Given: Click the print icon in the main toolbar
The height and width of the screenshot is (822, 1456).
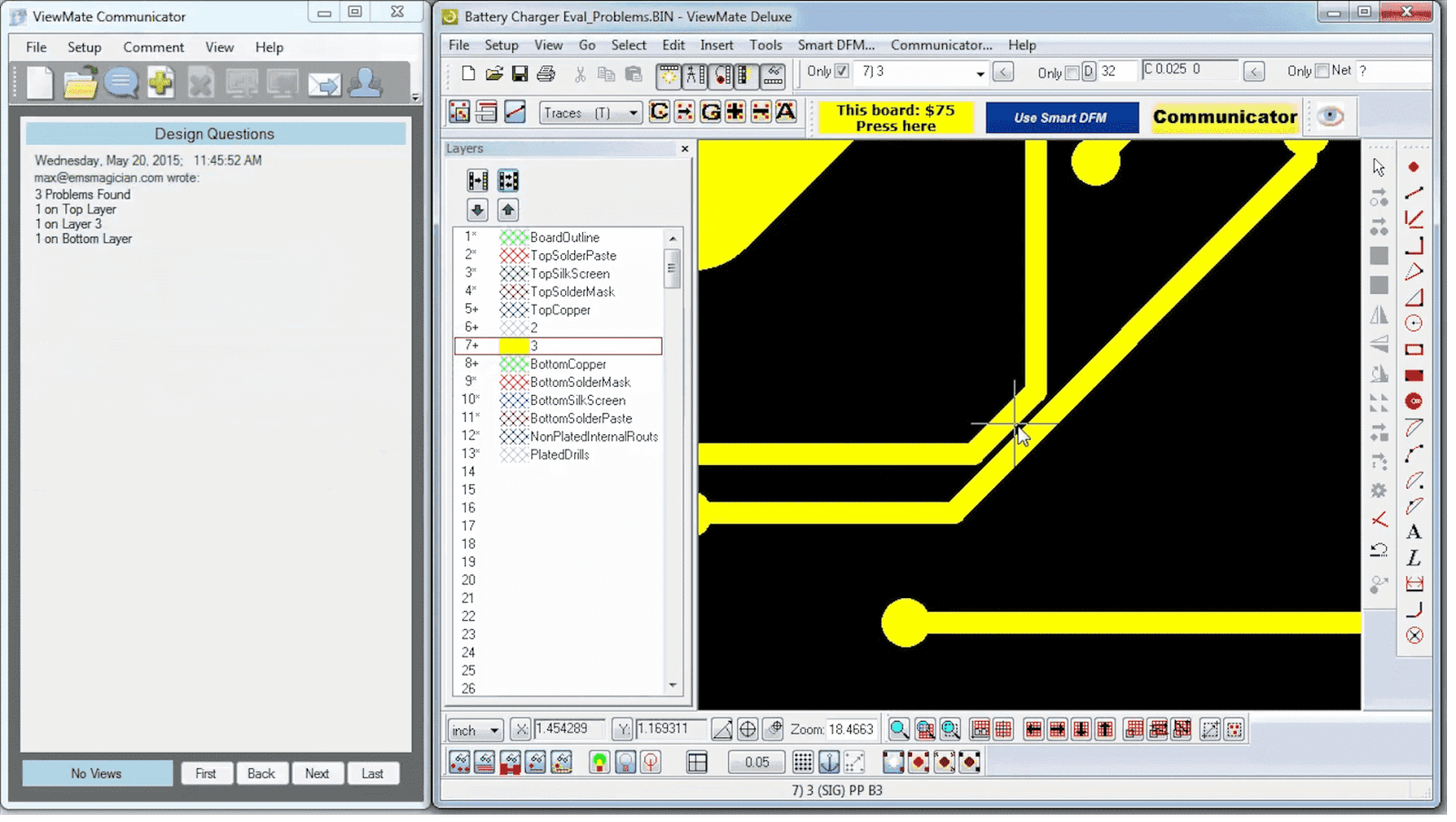Looking at the screenshot, I should pyautogui.click(x=544, y=75).
